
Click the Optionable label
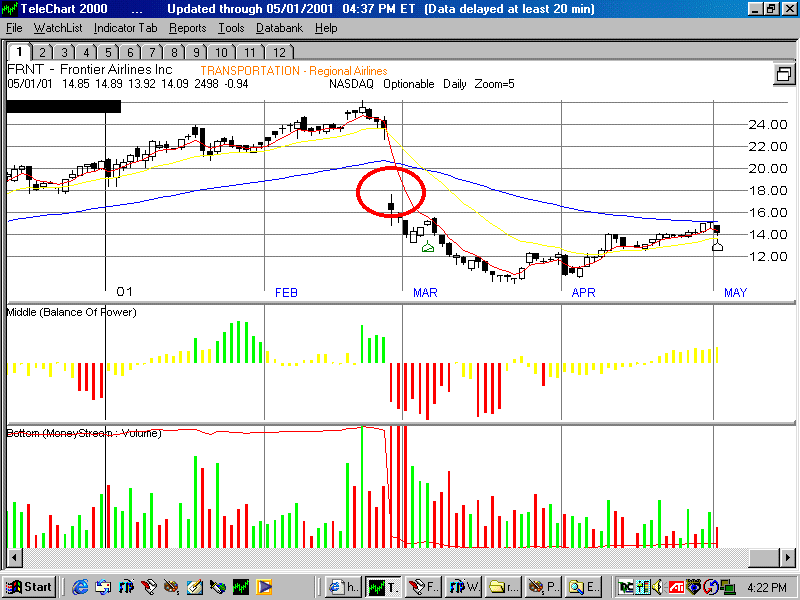[409, 84]
